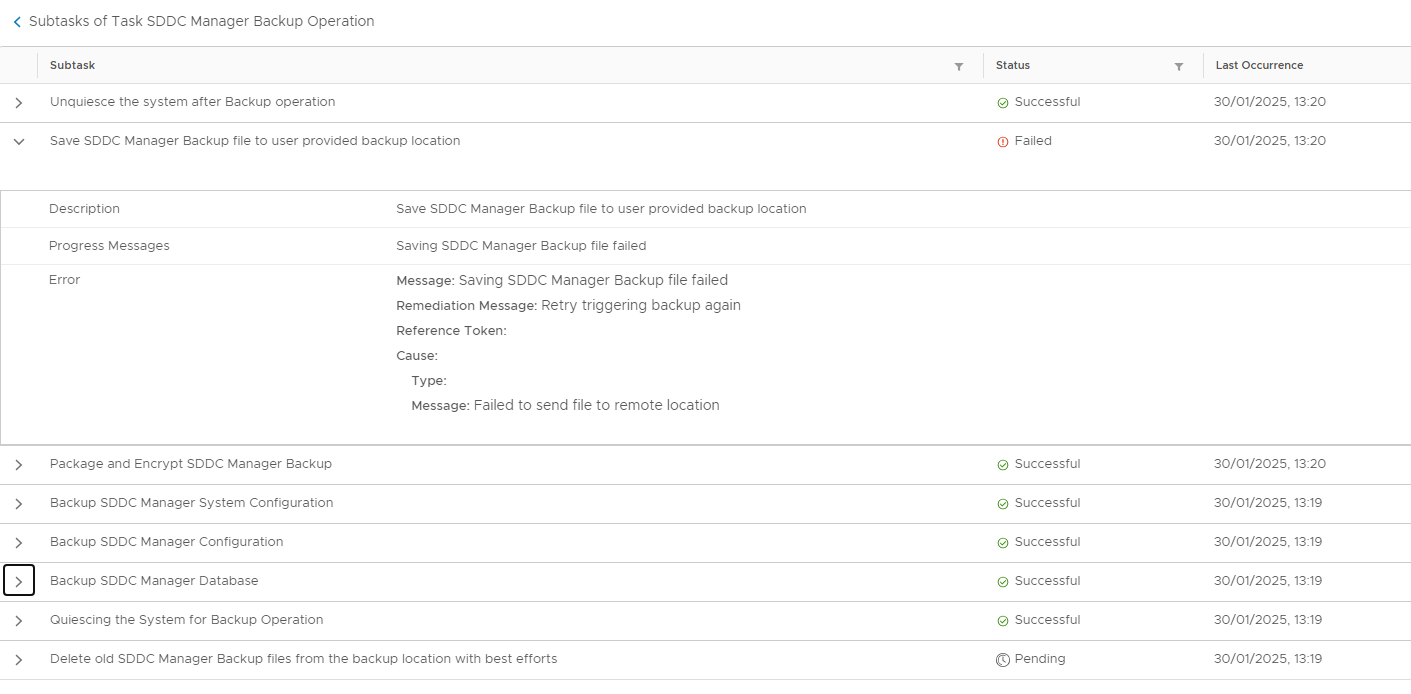Select 'Quiescing the System for Backup Operation' text
Viewport: 1411px width, 694px height.
(187, 620)
